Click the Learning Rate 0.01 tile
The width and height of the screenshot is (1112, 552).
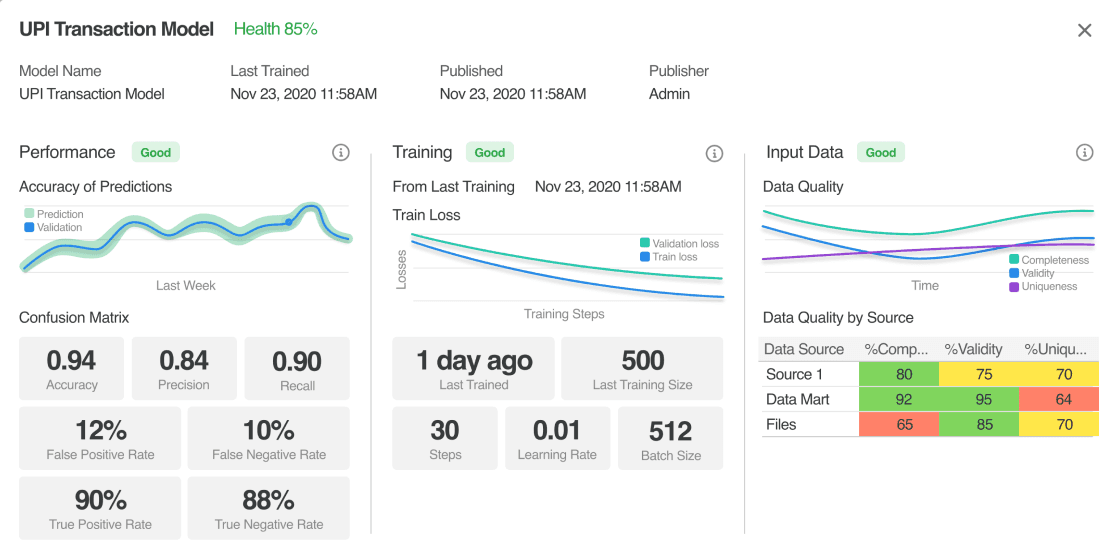pos(557,438)
